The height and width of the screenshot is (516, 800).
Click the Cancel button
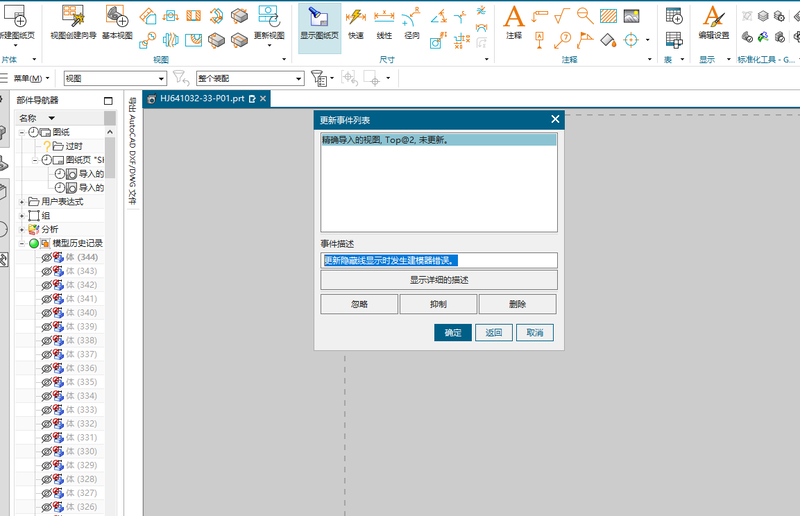click(535, 333)
